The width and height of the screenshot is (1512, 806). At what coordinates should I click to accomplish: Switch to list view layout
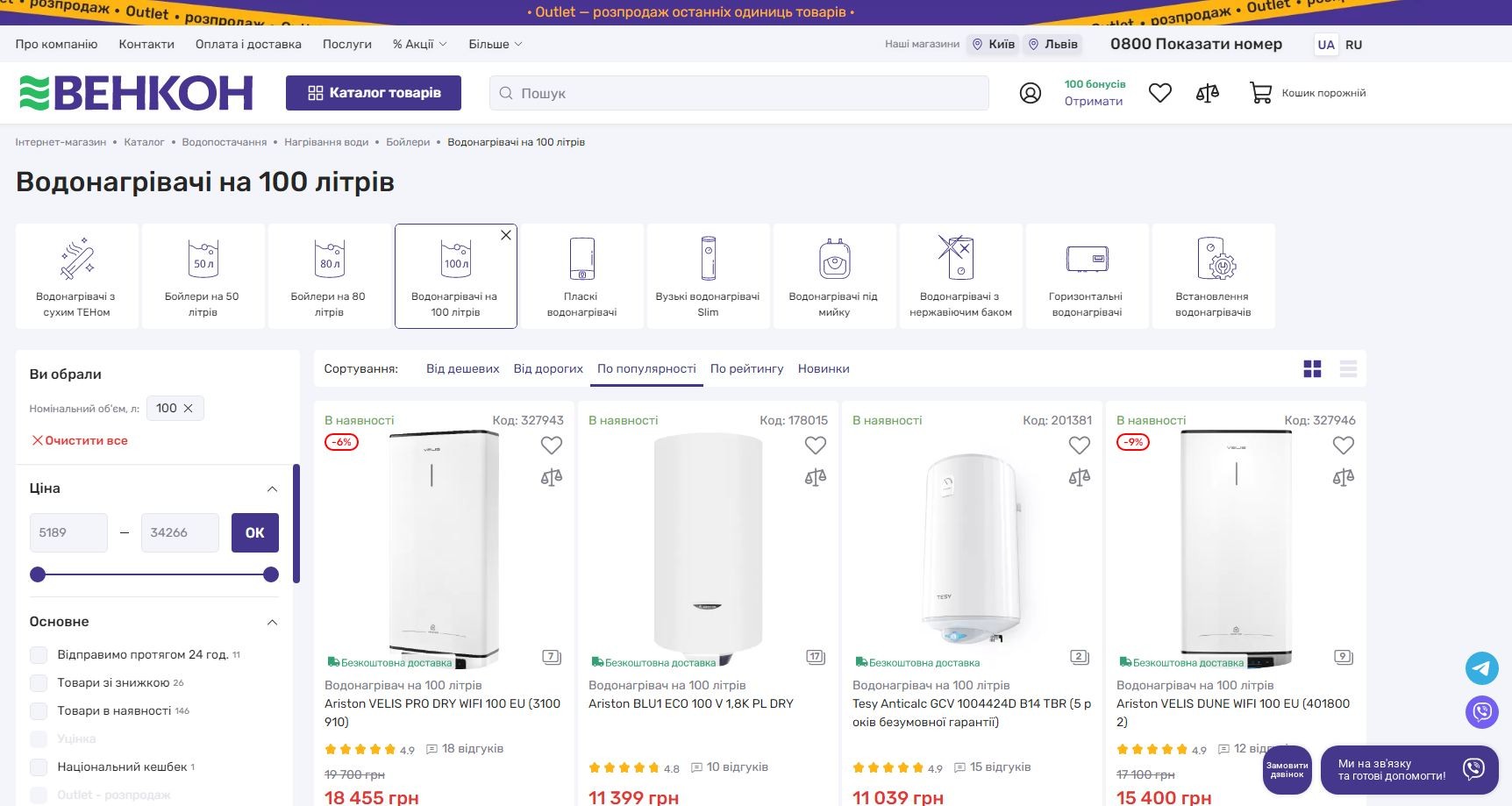point(1348,369)
